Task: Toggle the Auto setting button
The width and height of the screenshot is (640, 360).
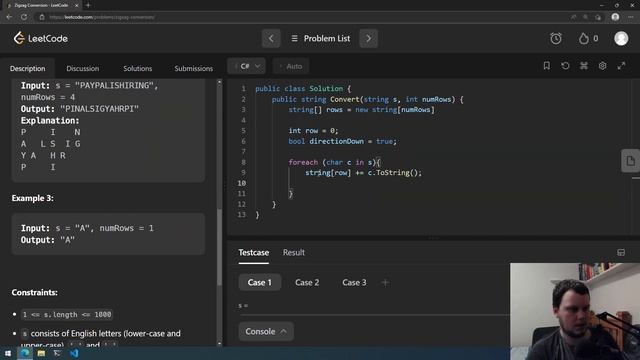Action: [x=291, y=66]
